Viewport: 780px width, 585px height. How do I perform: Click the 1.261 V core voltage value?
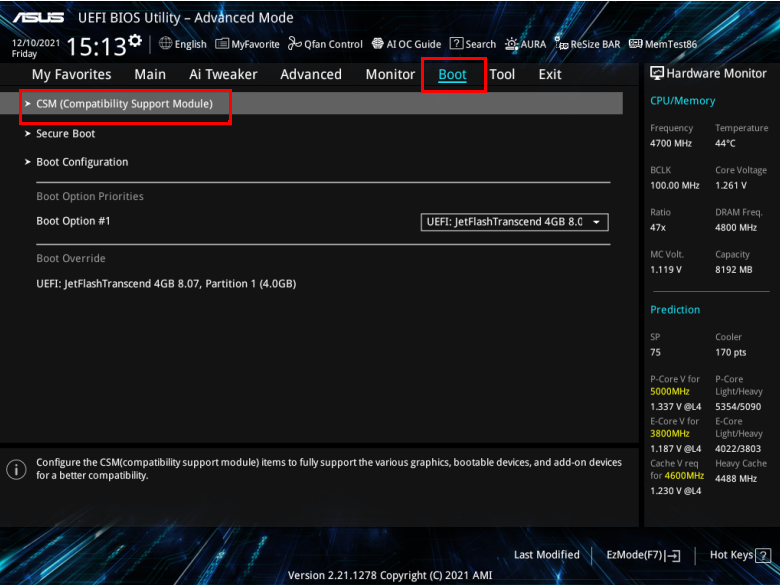[x=731, y=186]
